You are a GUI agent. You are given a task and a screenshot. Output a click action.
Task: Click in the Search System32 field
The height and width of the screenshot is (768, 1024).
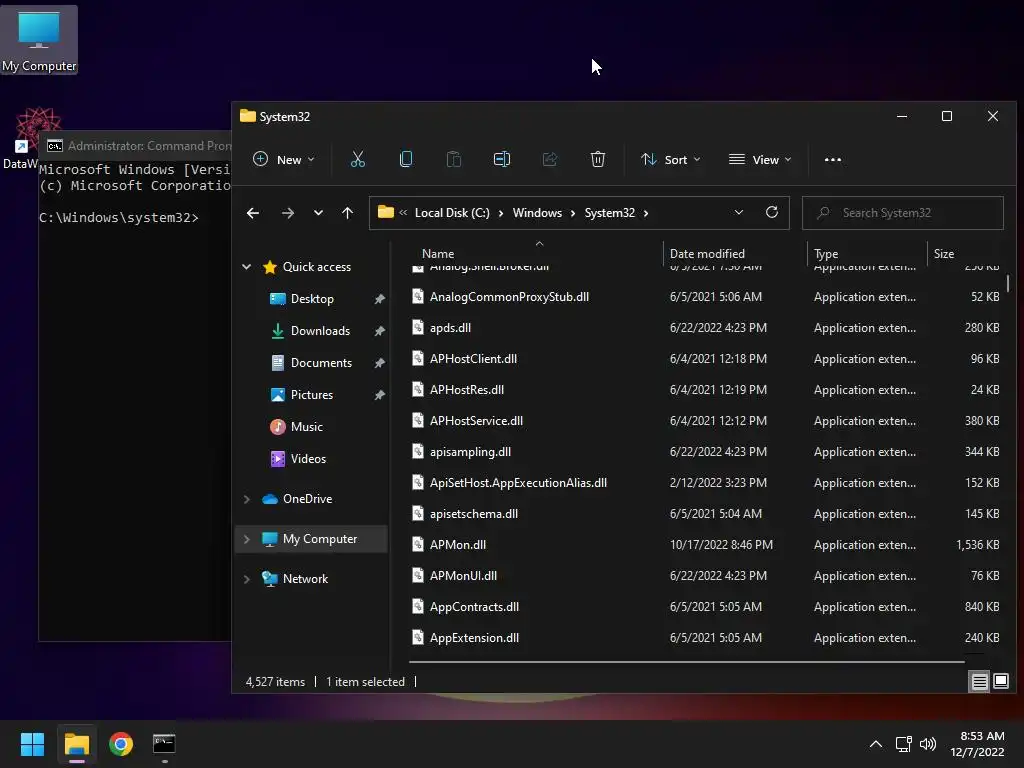[903, 213]
